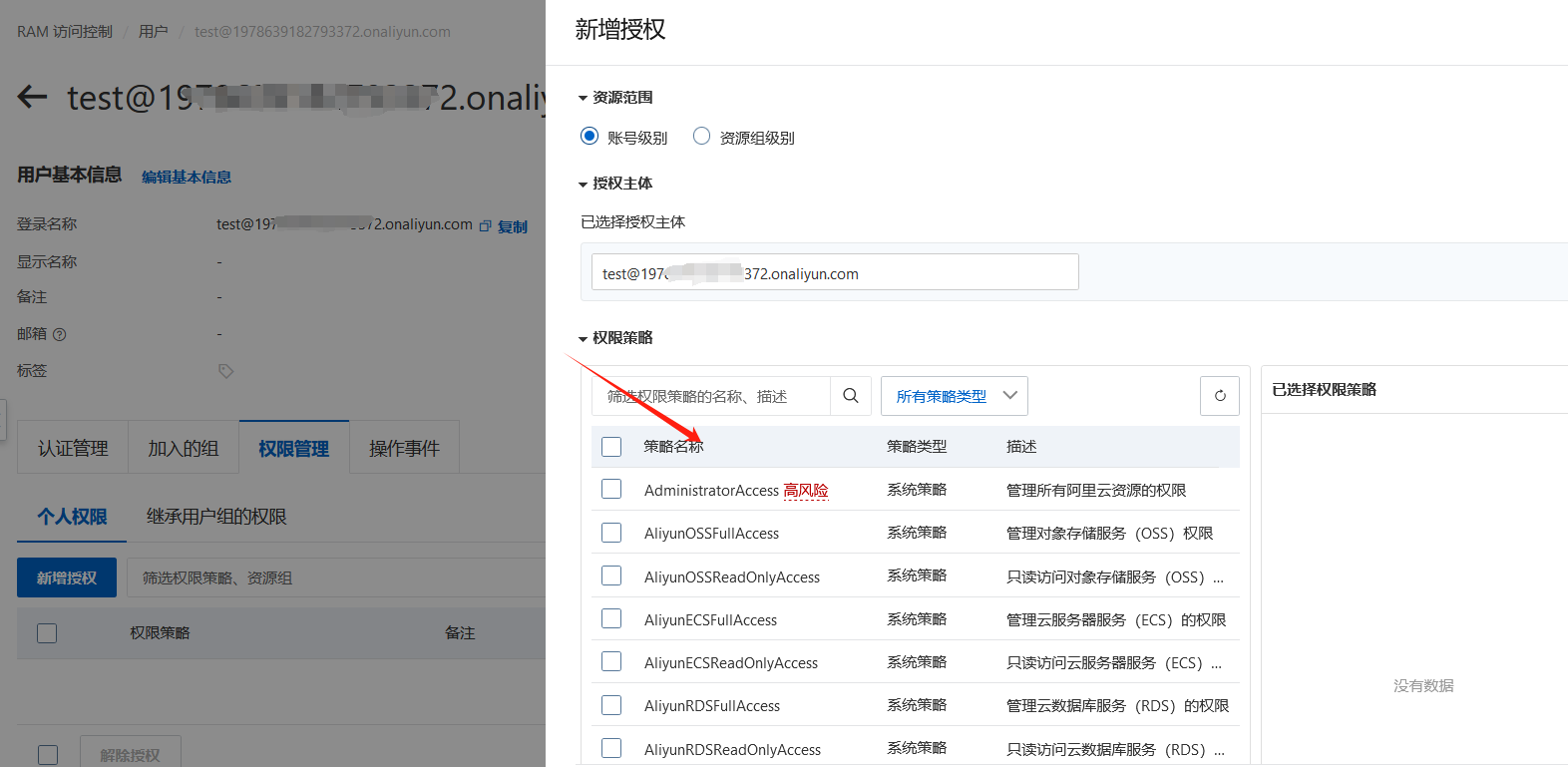Check the AliyunOSSReadOnlyAccess policy checkbox
The height and width of the screenshot is (767, 1568).
[x=611, y=575]
